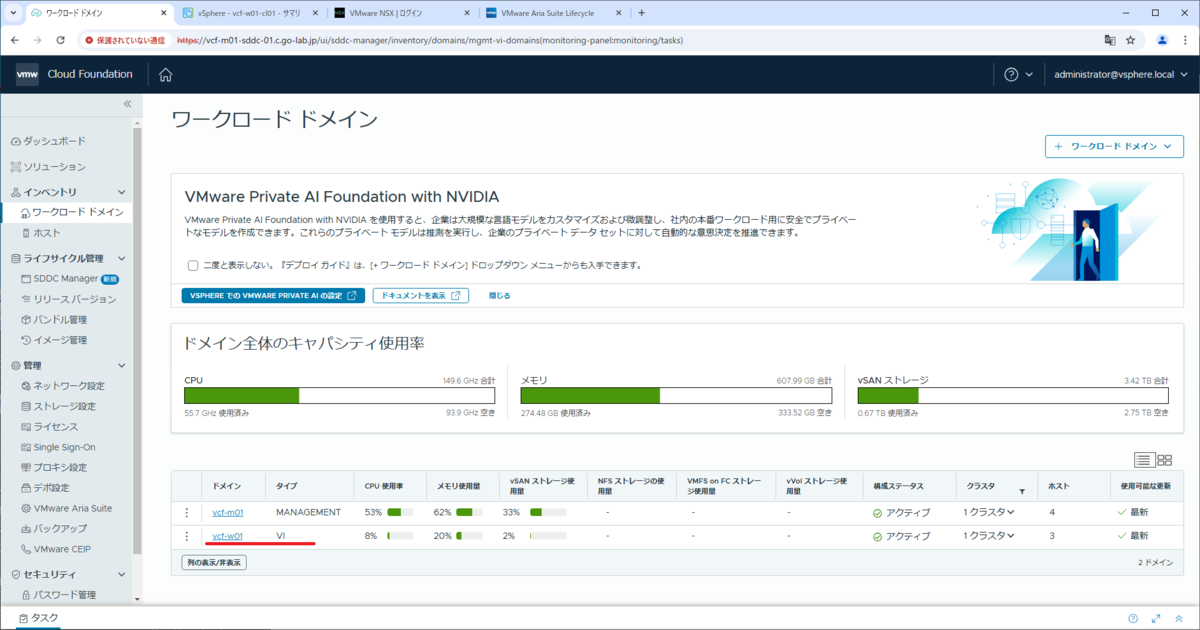Open ライセンス in the sidebar
Image resolution: width=1200 pixels, height=630 pixels.
pos(49,427)
